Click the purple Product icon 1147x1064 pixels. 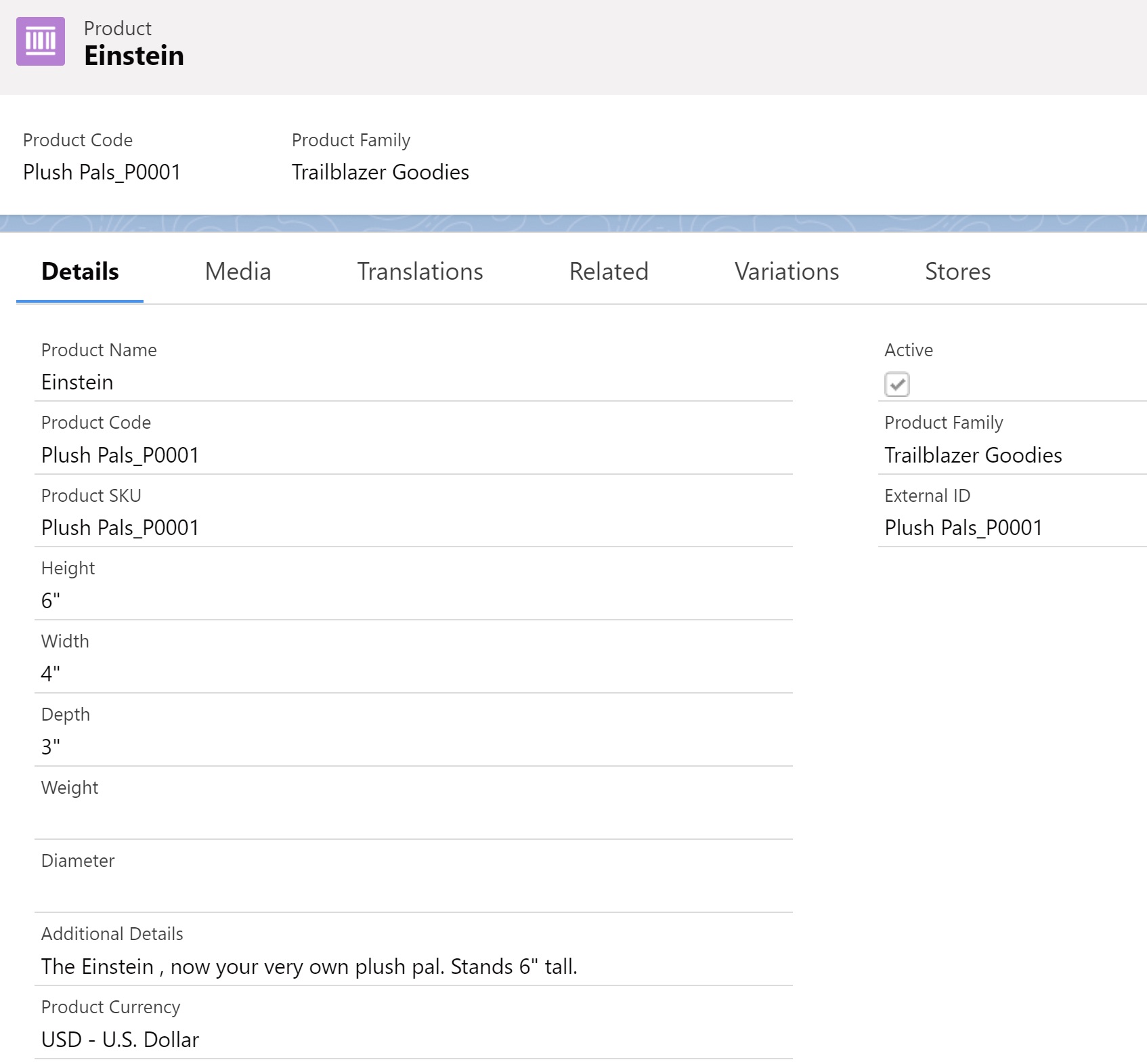tap(41, 41)
